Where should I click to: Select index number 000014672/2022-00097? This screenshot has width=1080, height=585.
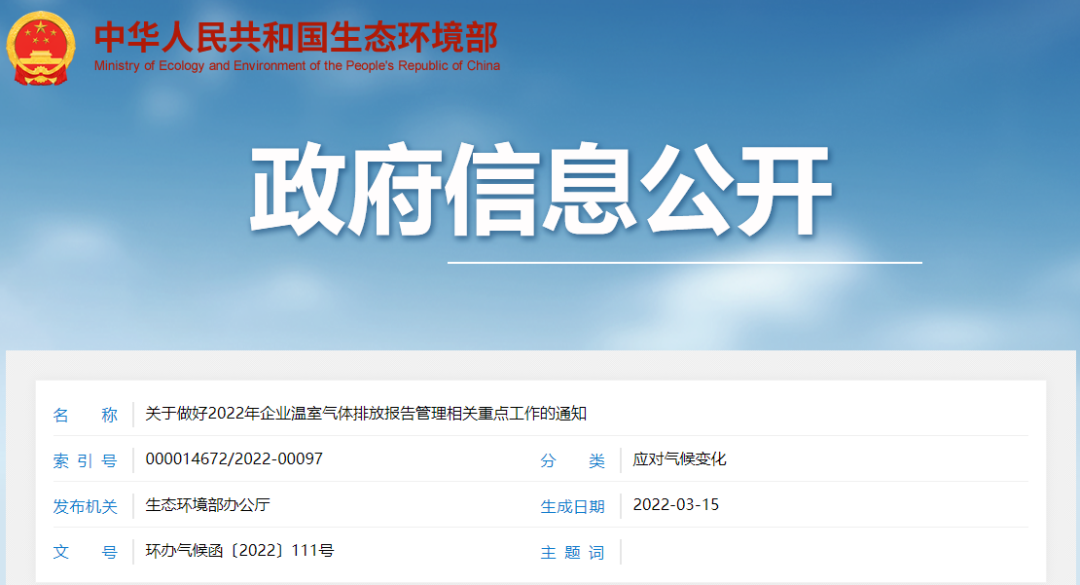tap(234, 459)
